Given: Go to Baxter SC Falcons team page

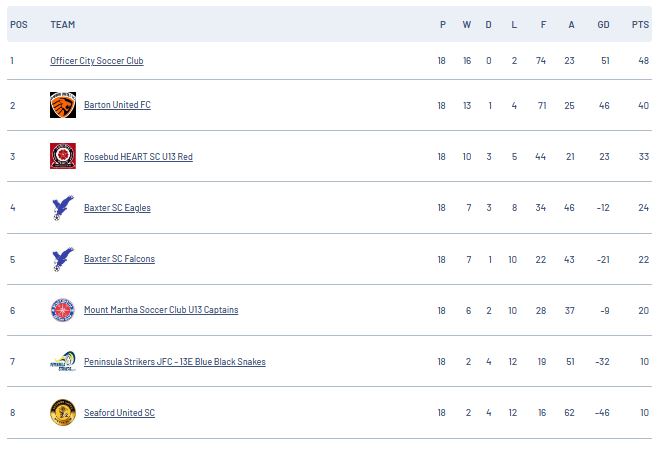Looking at the screenshot, I should pyautogui.click(x=119, y=259).
